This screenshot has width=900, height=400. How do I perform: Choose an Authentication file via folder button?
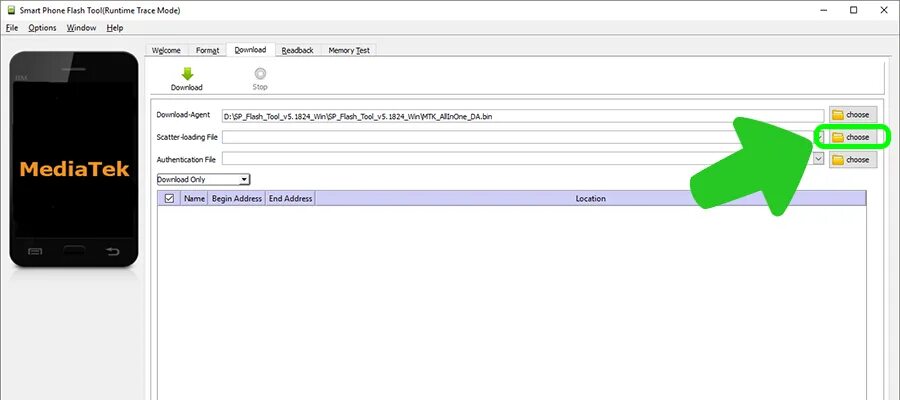(852, 160)
